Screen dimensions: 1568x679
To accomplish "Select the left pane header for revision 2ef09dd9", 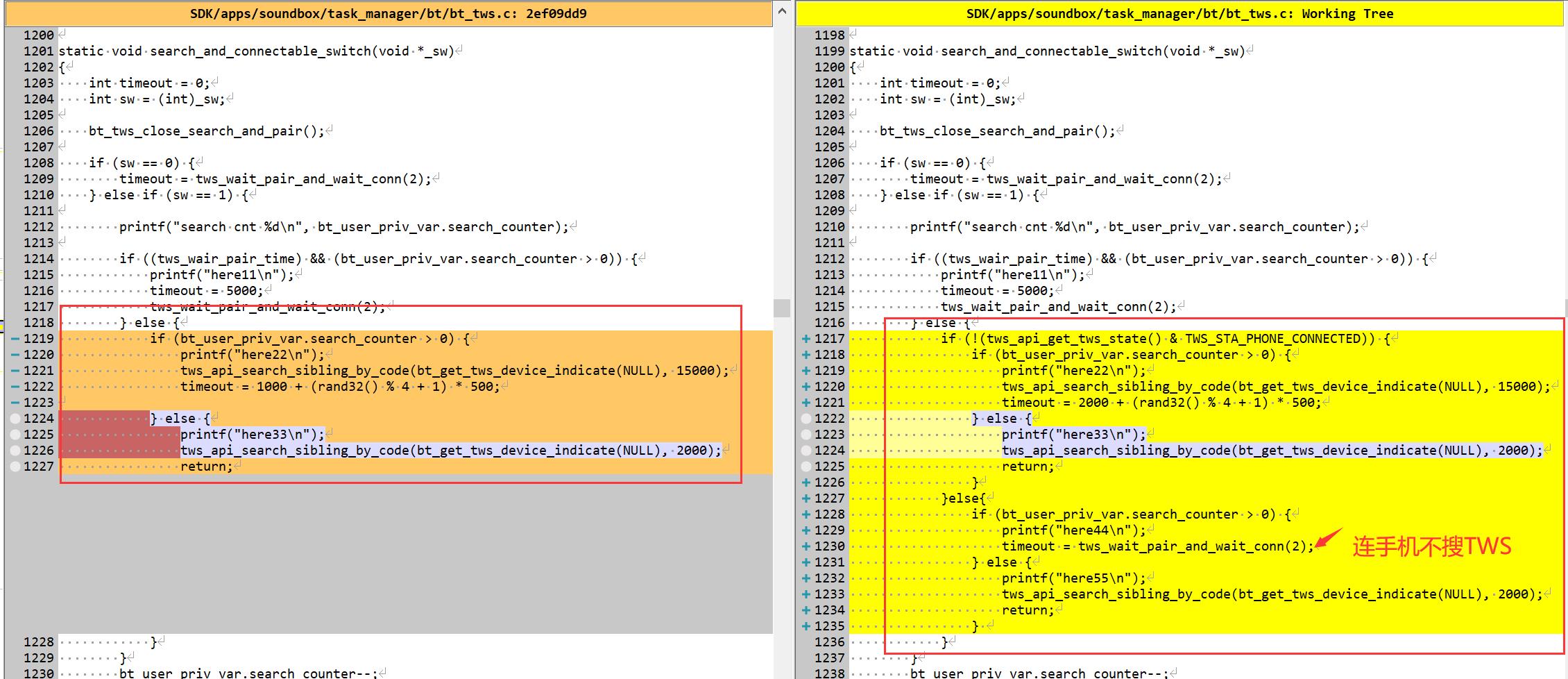I will click(389, 14).
